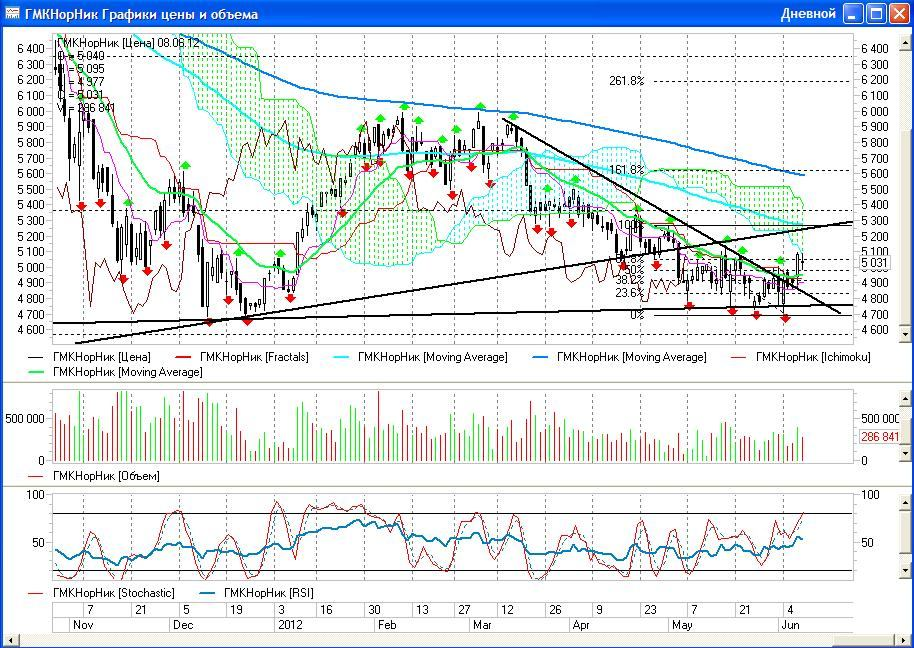The image size is (914, 648).
Task: Minimize the ГМКНорНик chart window
Action: point(852,14)
